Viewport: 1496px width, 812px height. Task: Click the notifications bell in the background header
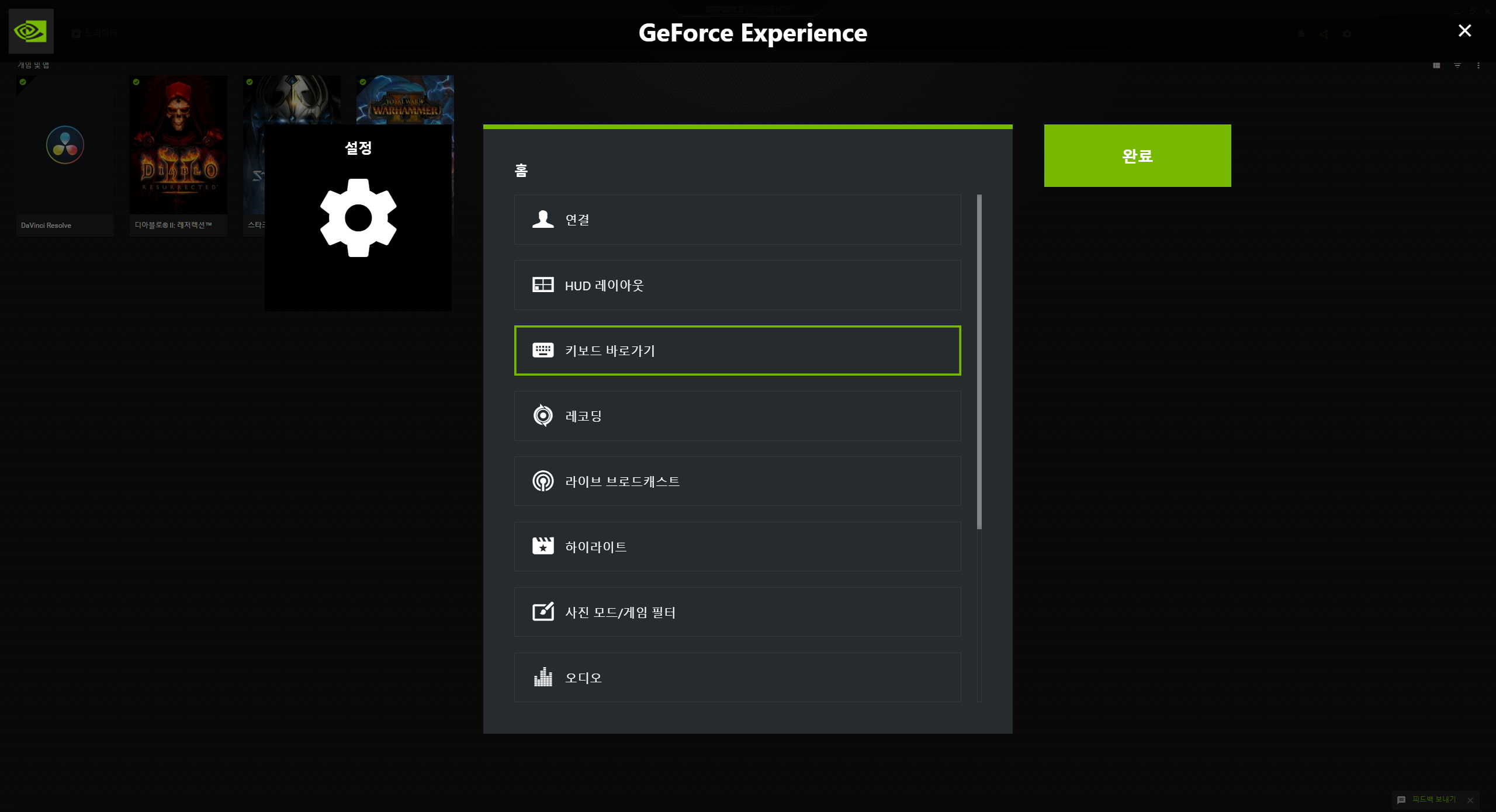[x=1301, y=34]
